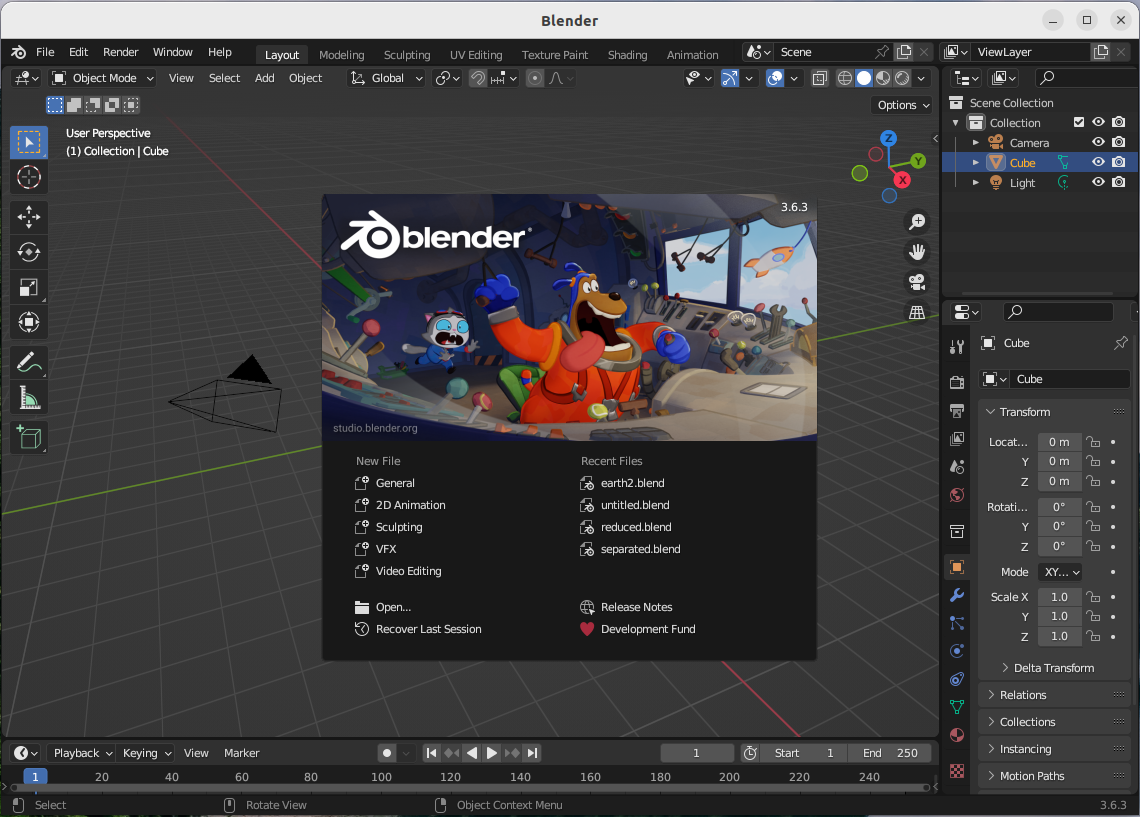The width and height of the screenshot is (1140, 817).
Task: Select the Move tool
Action: 29,217
